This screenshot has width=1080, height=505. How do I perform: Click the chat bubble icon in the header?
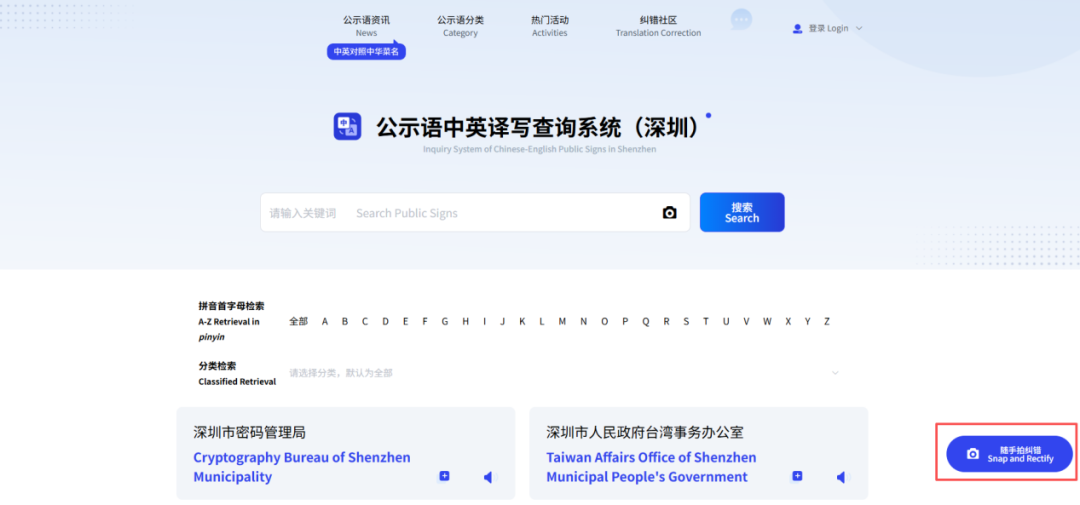(741, 19)
